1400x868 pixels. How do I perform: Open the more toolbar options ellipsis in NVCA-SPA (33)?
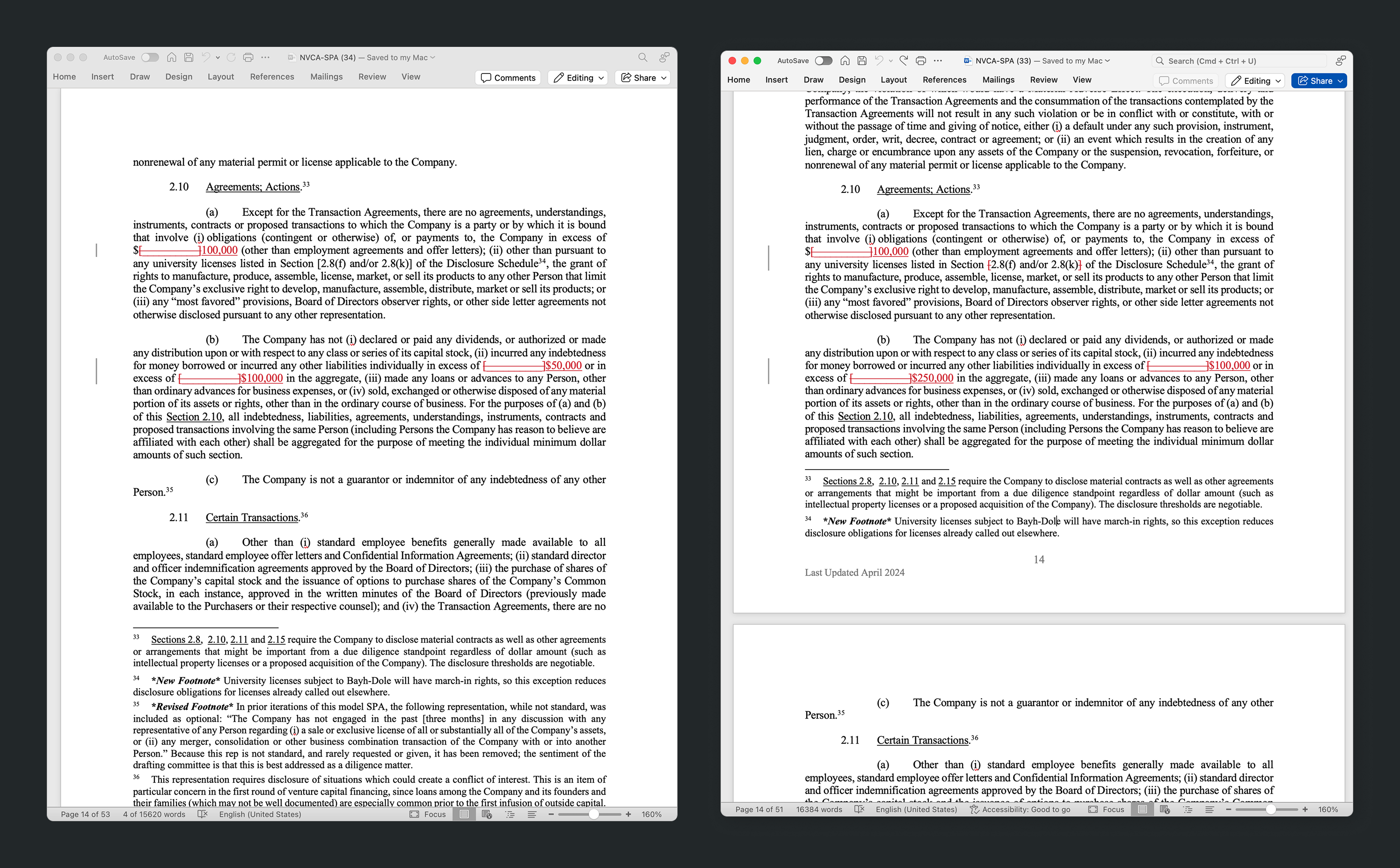pyautogui.click(x=938, y=61)
